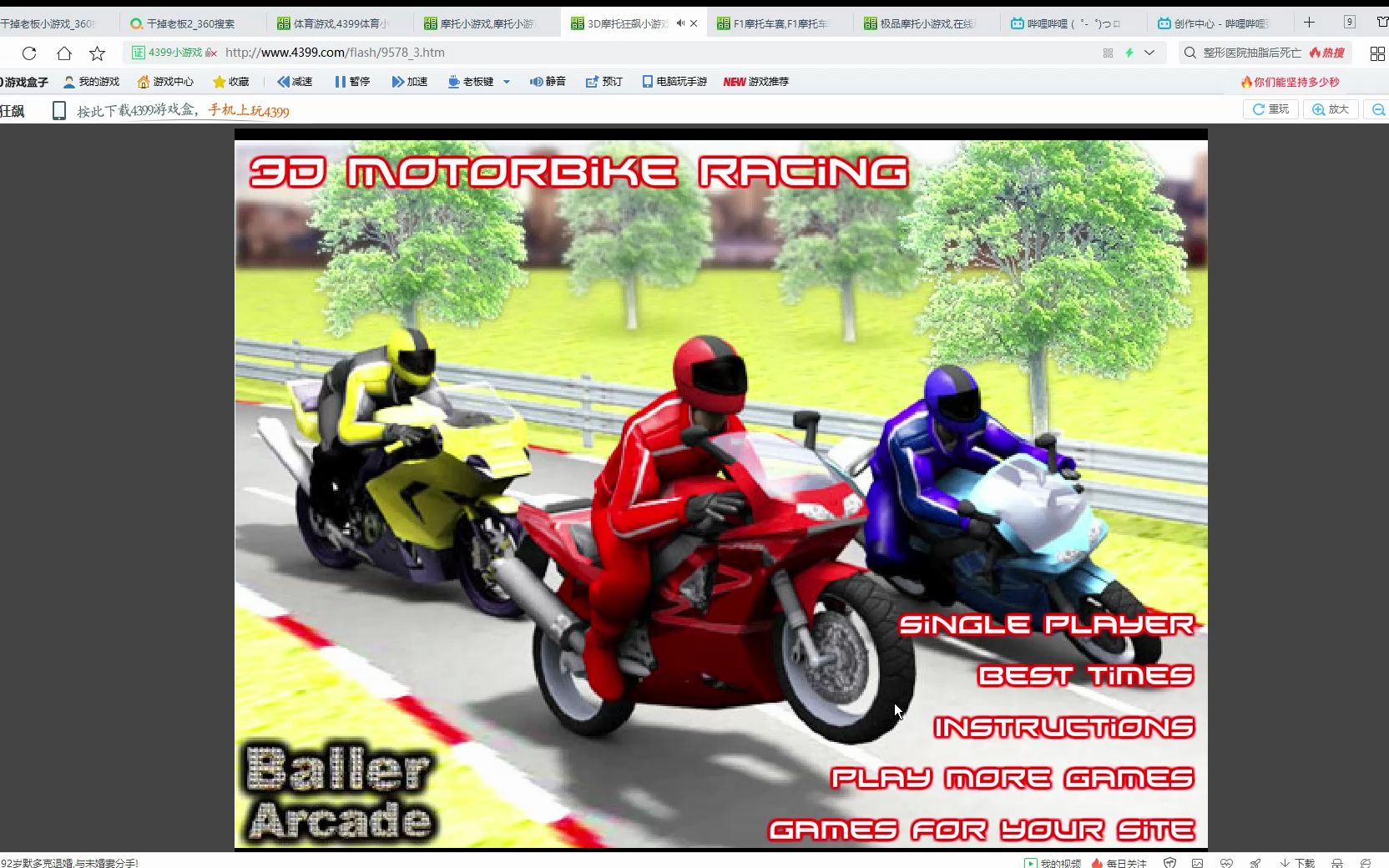
Task: Restart the game using 重玩 button
Action: tap(1270, 109)
